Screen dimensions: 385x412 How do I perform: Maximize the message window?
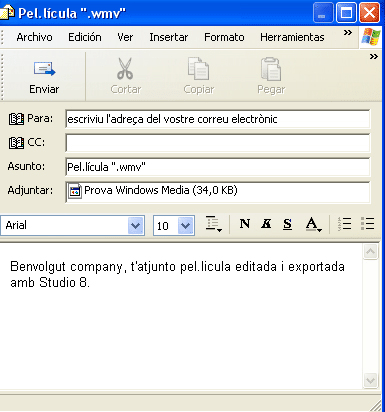tap(346, 13)
